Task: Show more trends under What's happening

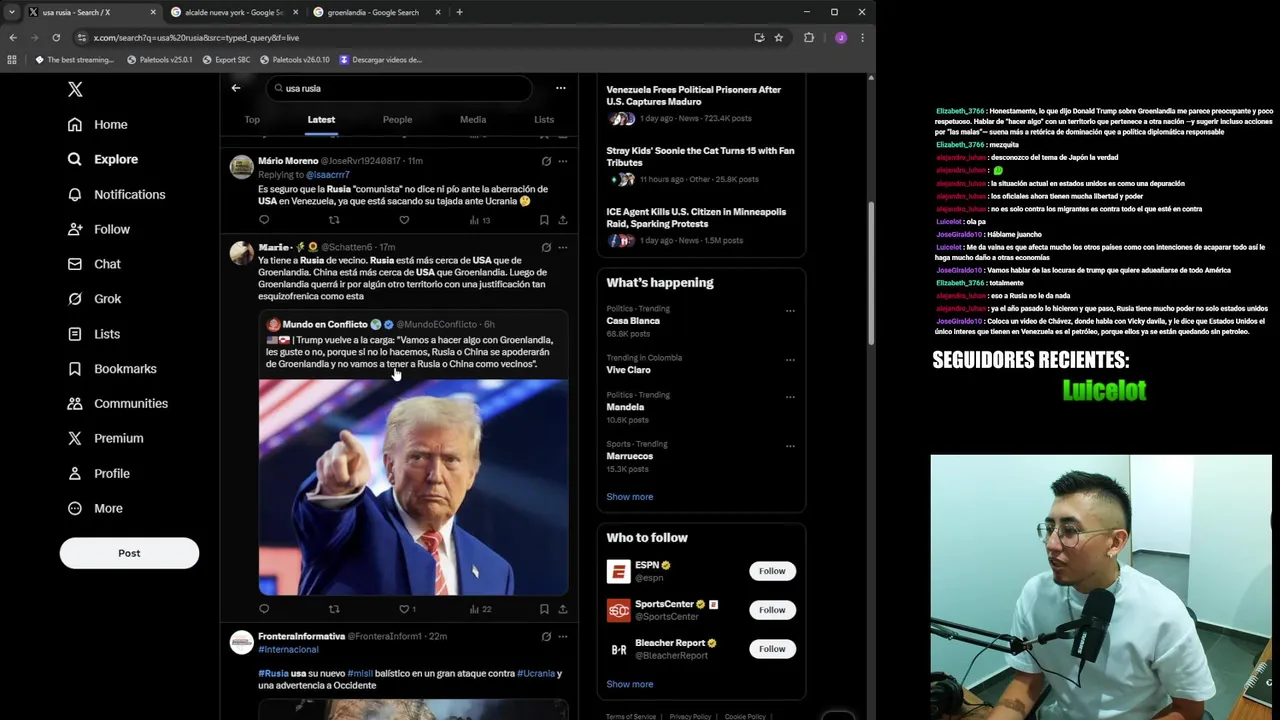Action: click(630, 497)
